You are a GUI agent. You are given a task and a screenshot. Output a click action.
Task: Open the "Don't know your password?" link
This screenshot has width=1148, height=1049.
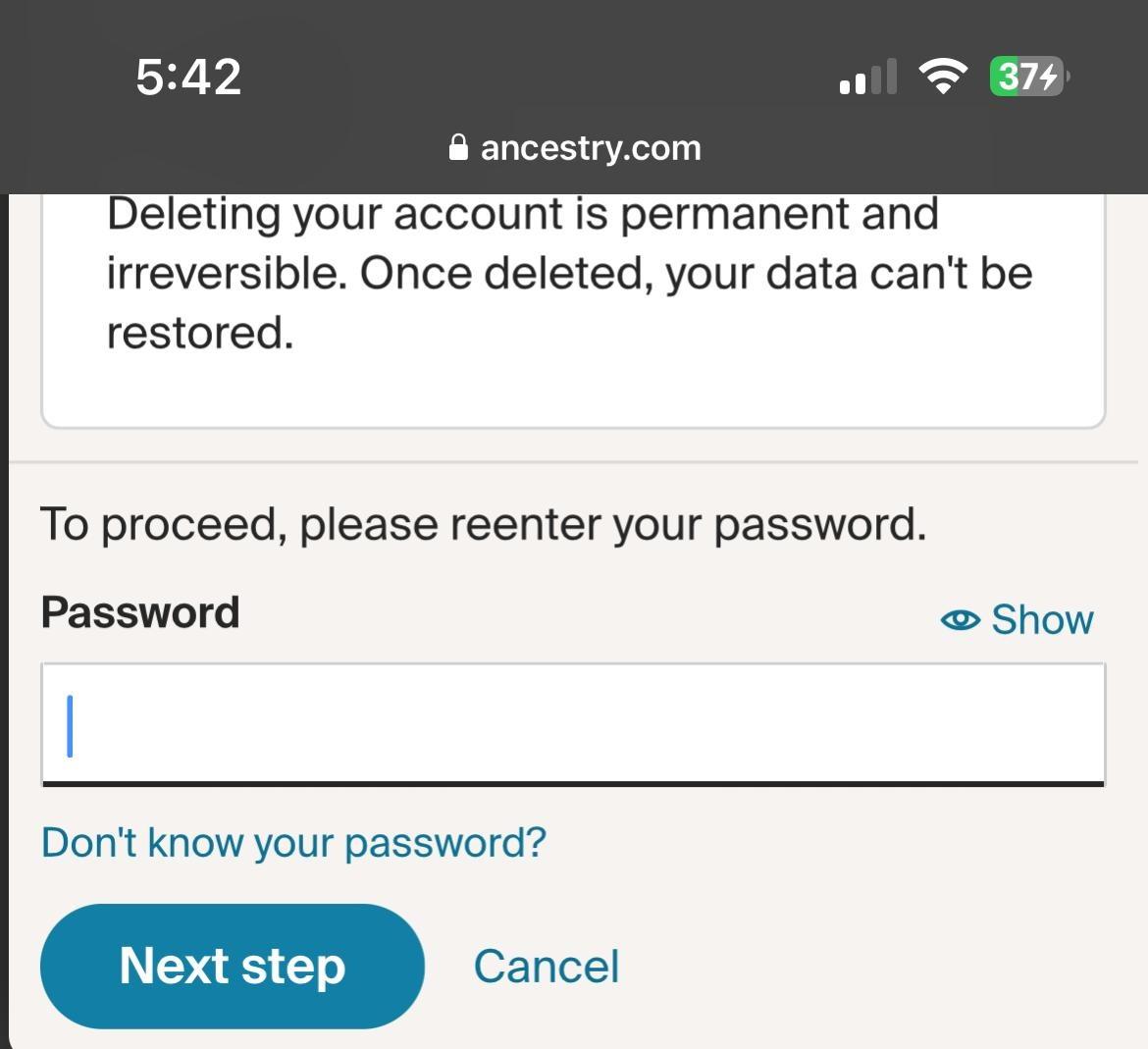pyautogui.click(x=293, y=842)
